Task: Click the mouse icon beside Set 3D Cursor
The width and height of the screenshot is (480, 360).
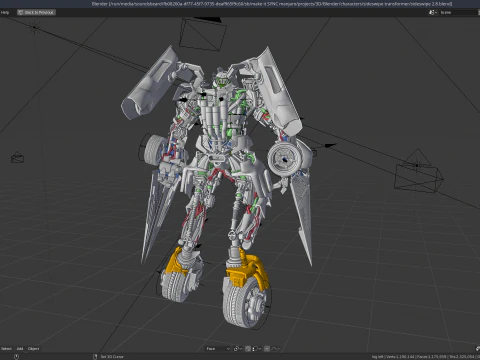Action: (x=95, y=357)
